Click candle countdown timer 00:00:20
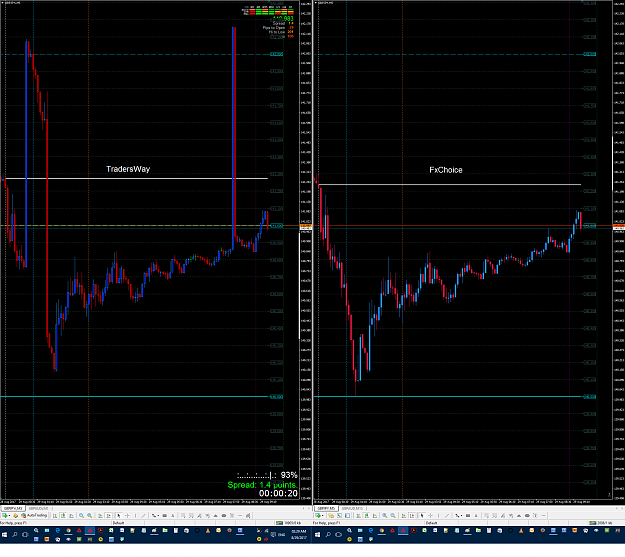The image size is (625, 557). click(278, 494)
